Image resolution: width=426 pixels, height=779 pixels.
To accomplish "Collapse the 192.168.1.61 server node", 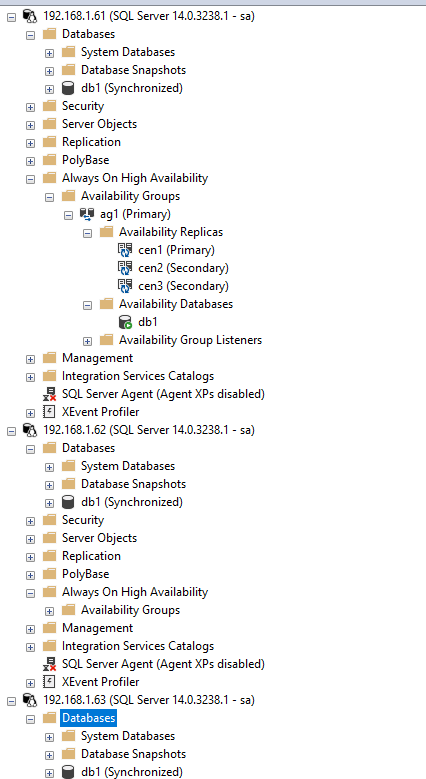I will [x=11, y=17].
